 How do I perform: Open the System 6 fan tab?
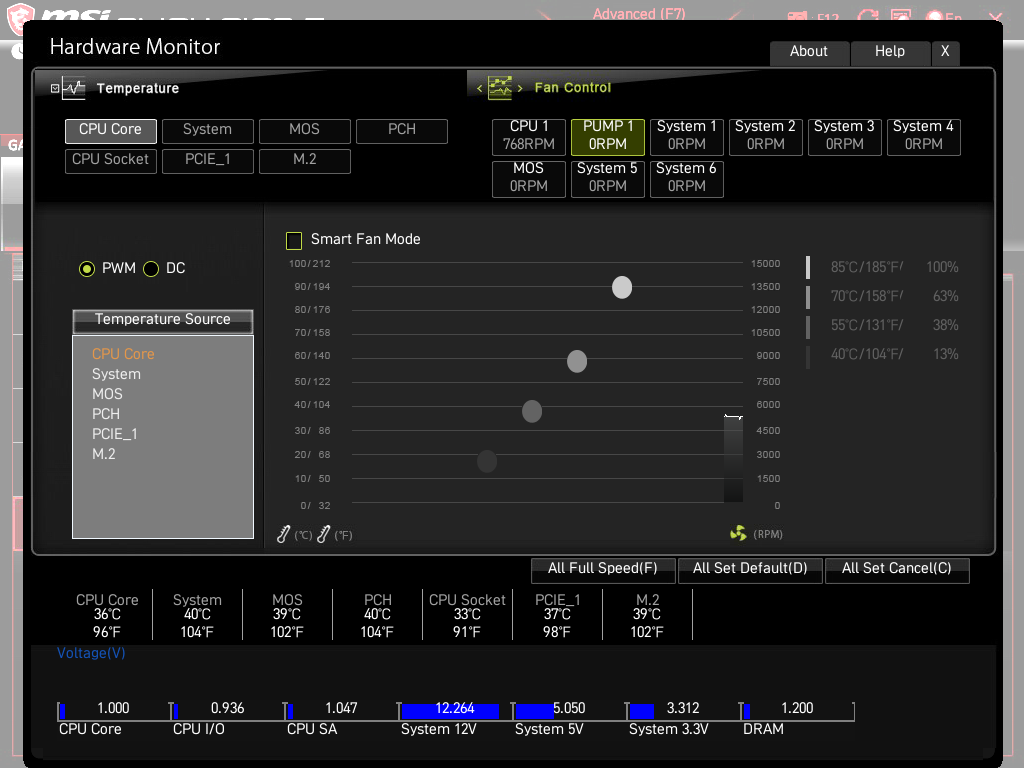[687, 178]
